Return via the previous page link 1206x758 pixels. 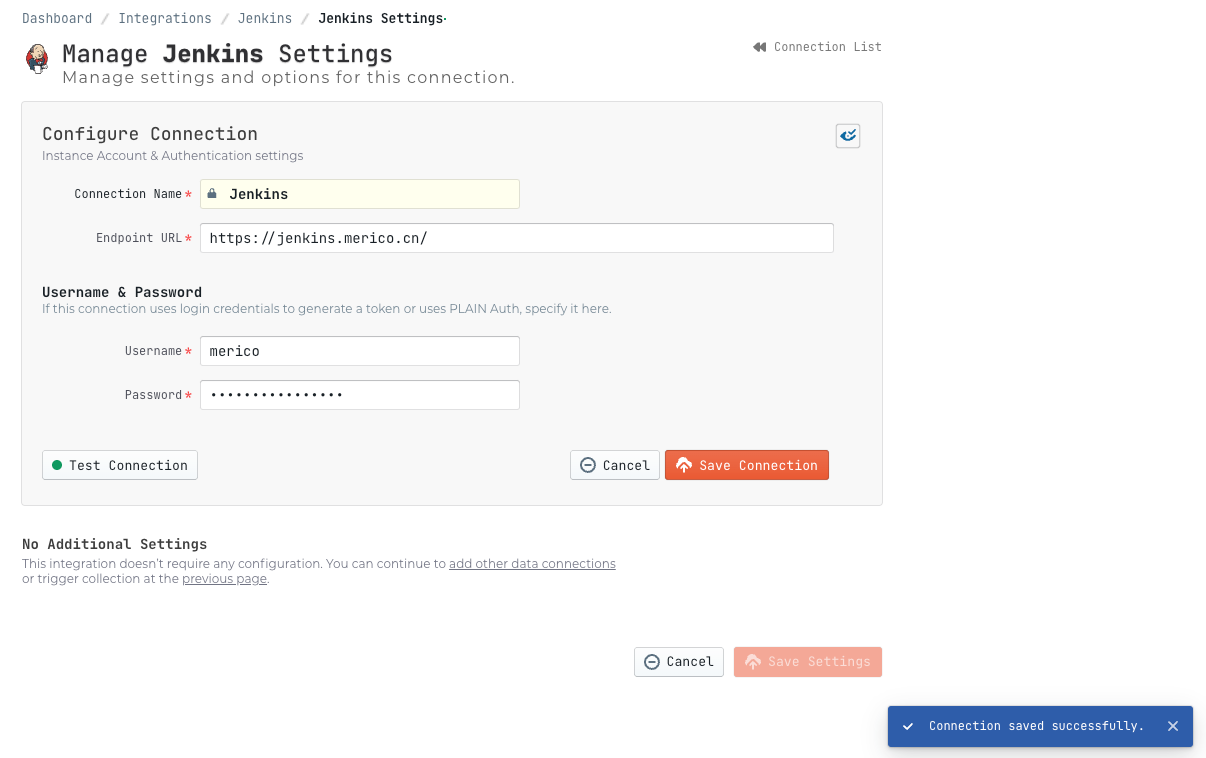[x=224, y=578]
